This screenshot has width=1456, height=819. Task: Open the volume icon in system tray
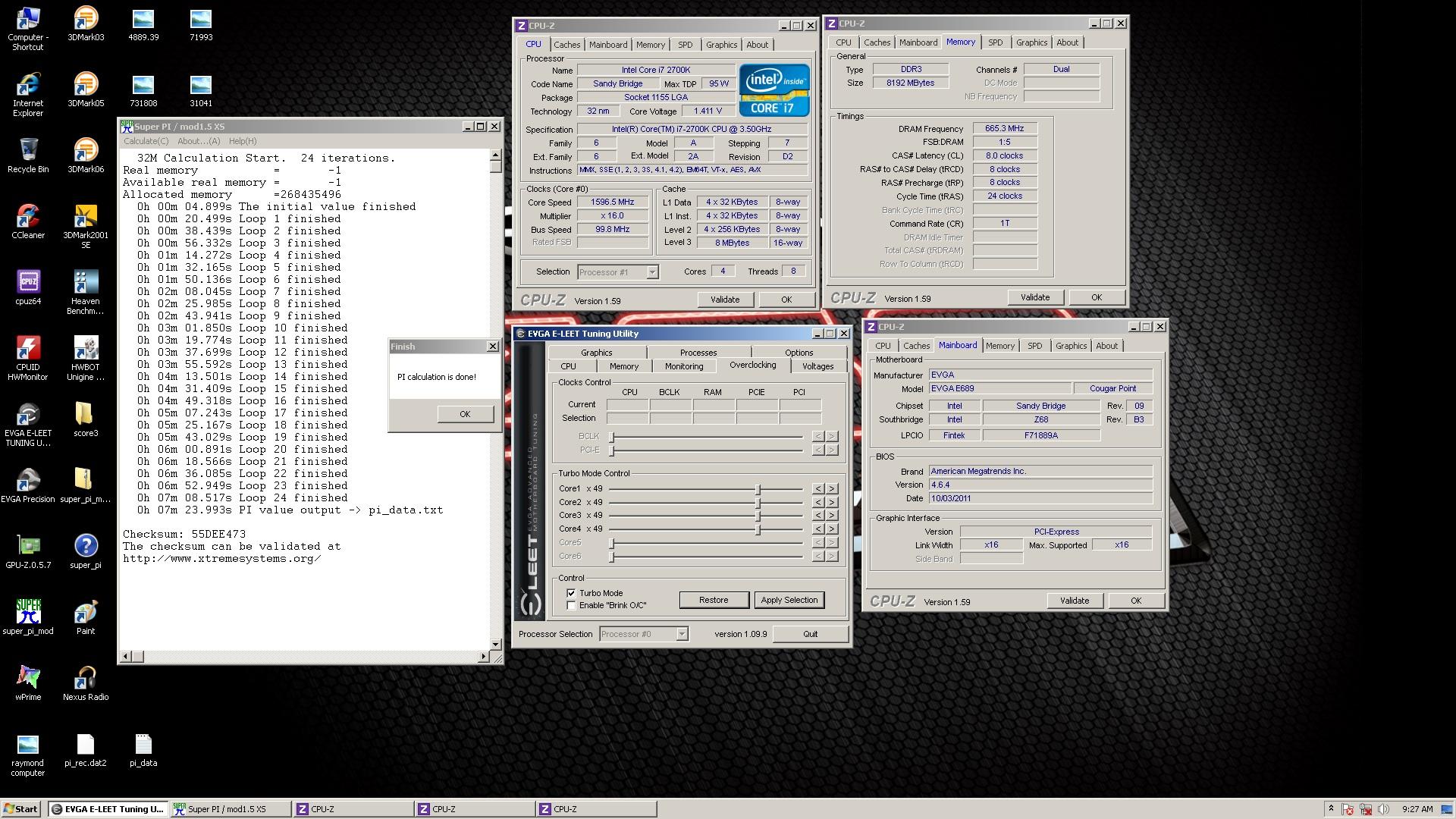[x=1383, y=809]
